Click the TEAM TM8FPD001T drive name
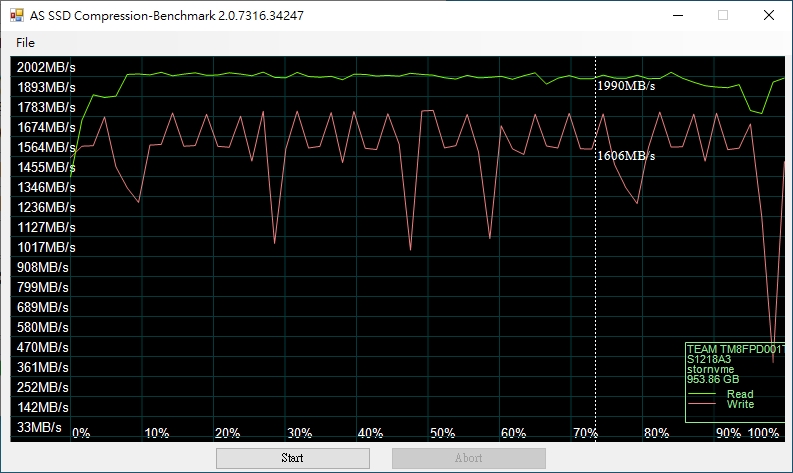This screenshot has height=473, width=793. (735, 349)
